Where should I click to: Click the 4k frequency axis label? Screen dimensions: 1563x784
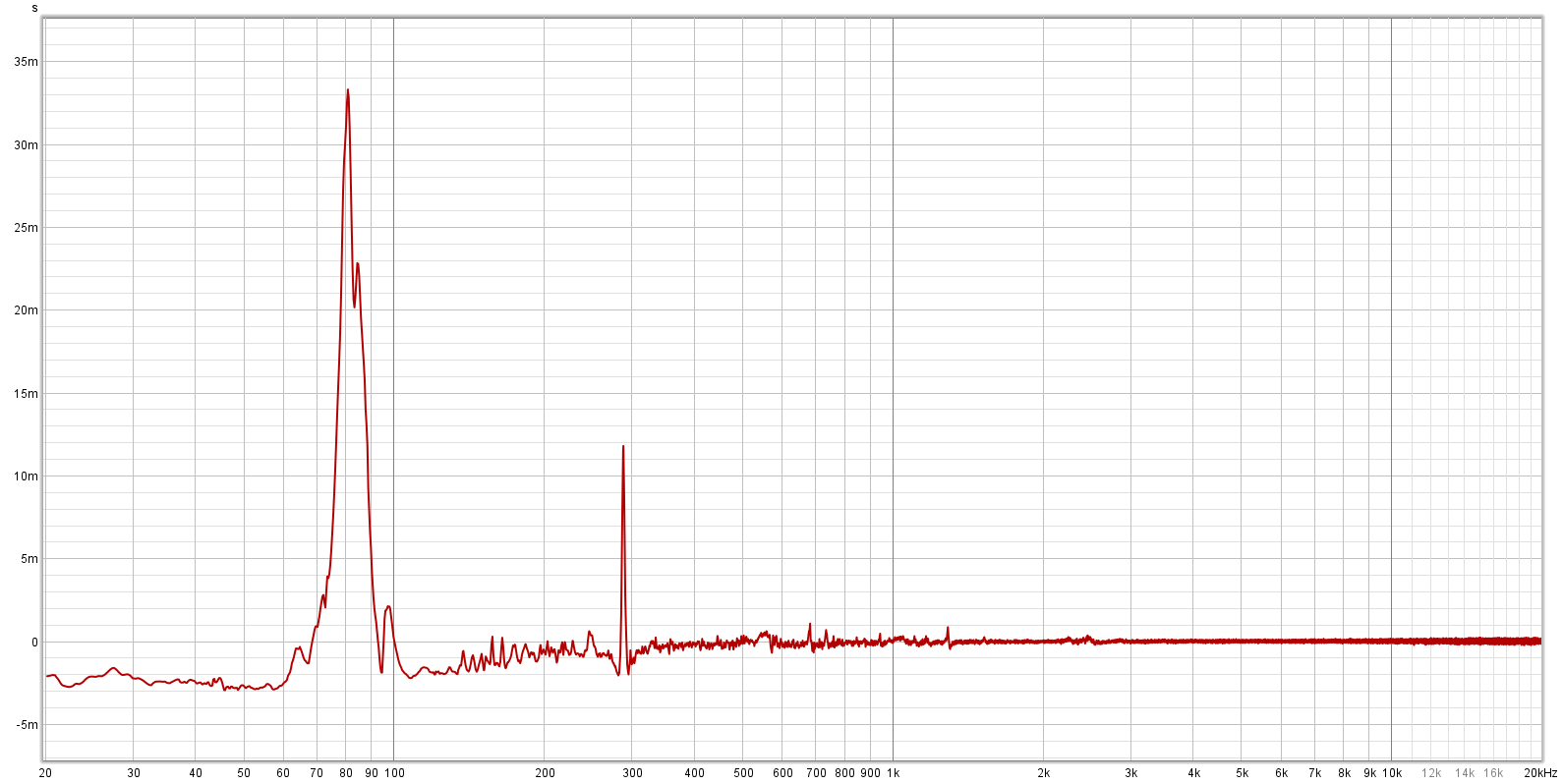(x=1193, y=773)
